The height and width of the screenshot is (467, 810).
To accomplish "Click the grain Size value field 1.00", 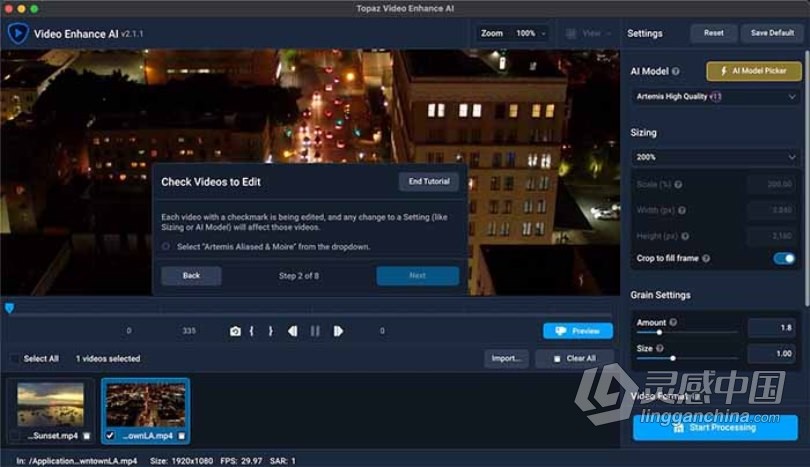I will pyautogui.click(x=771, y=353).
